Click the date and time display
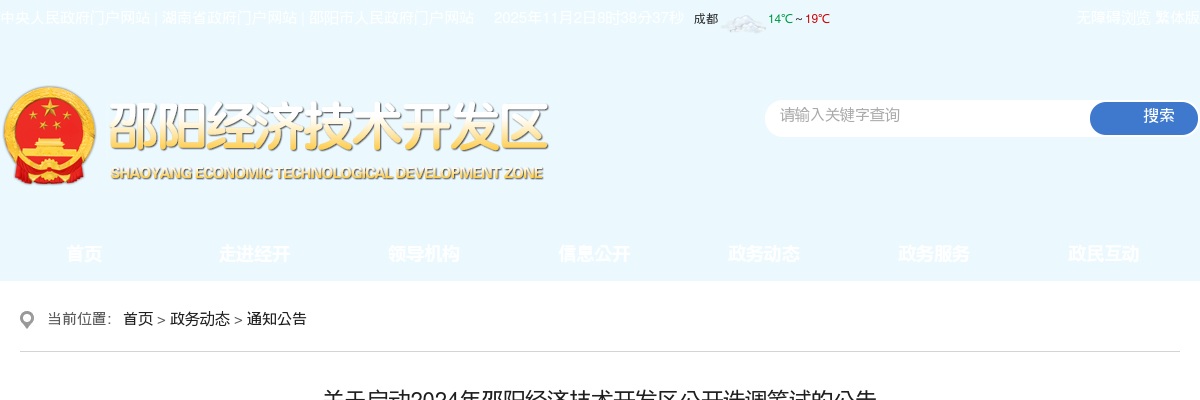Screen dimensions: 1200x400 tap(589, 18)
